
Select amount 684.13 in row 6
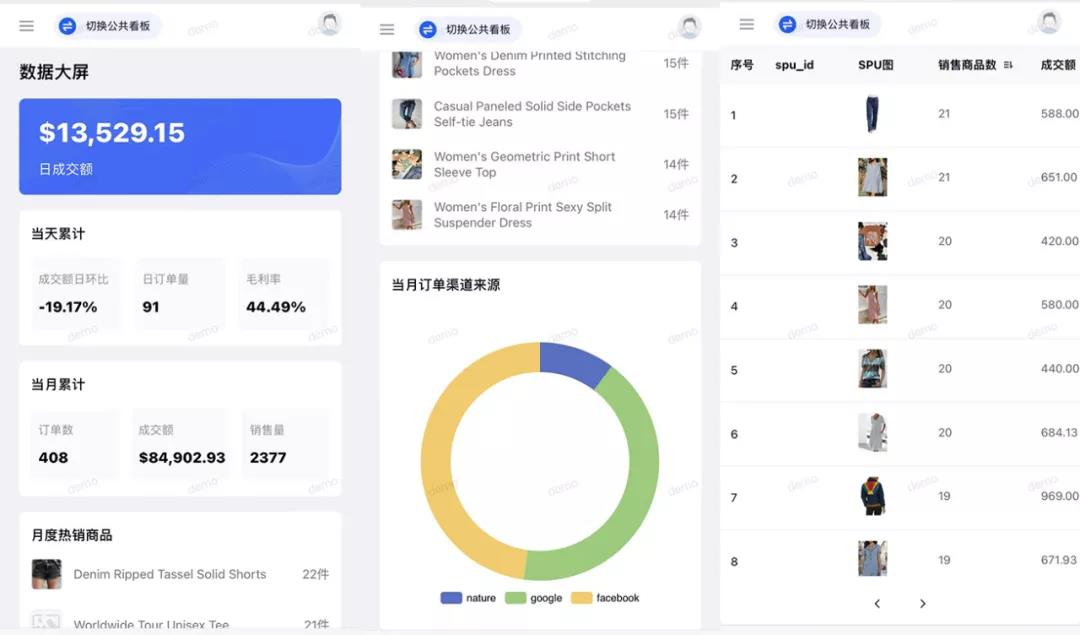click(1059, 433)
